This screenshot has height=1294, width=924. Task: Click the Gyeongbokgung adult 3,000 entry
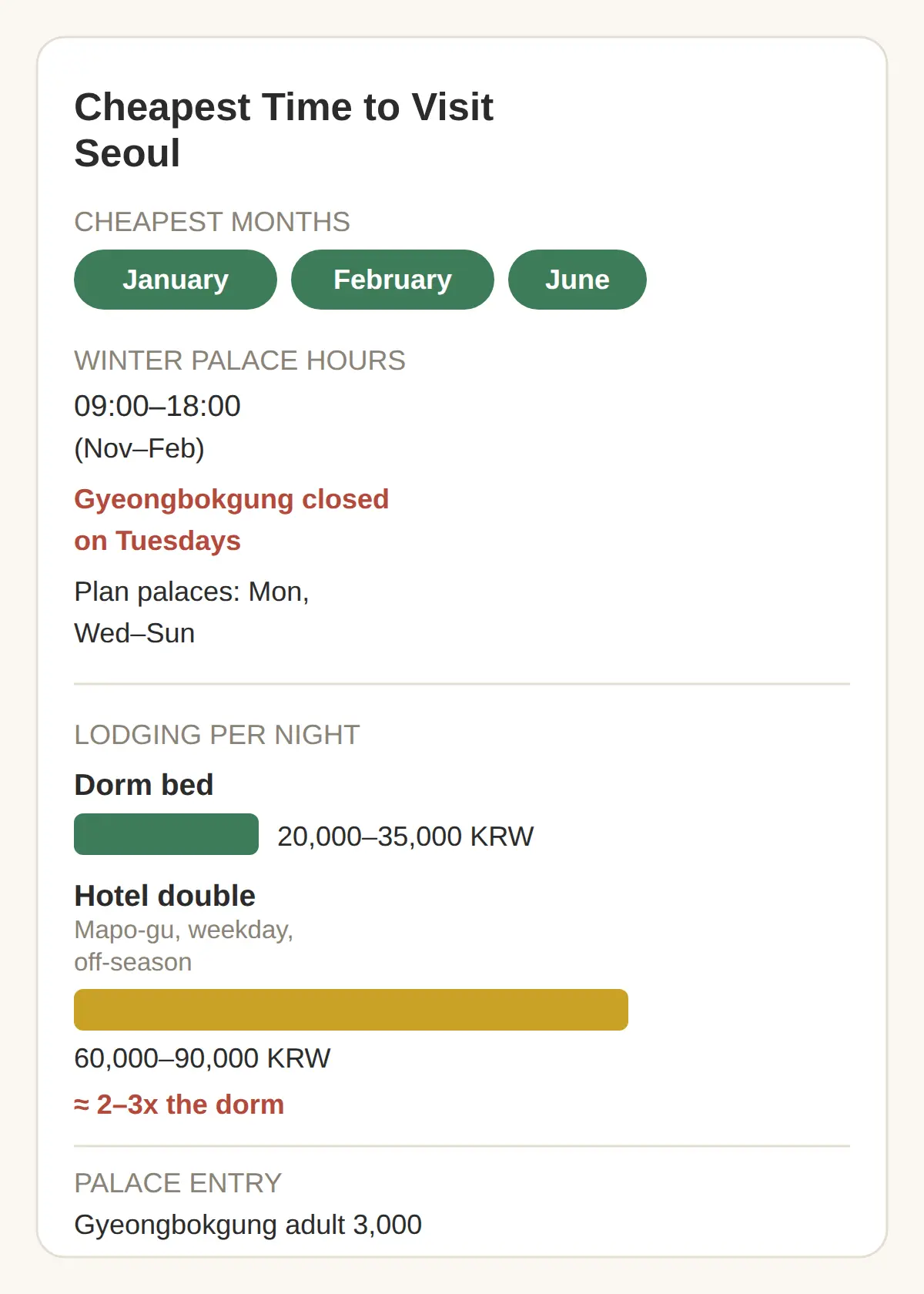[248, 1225]
